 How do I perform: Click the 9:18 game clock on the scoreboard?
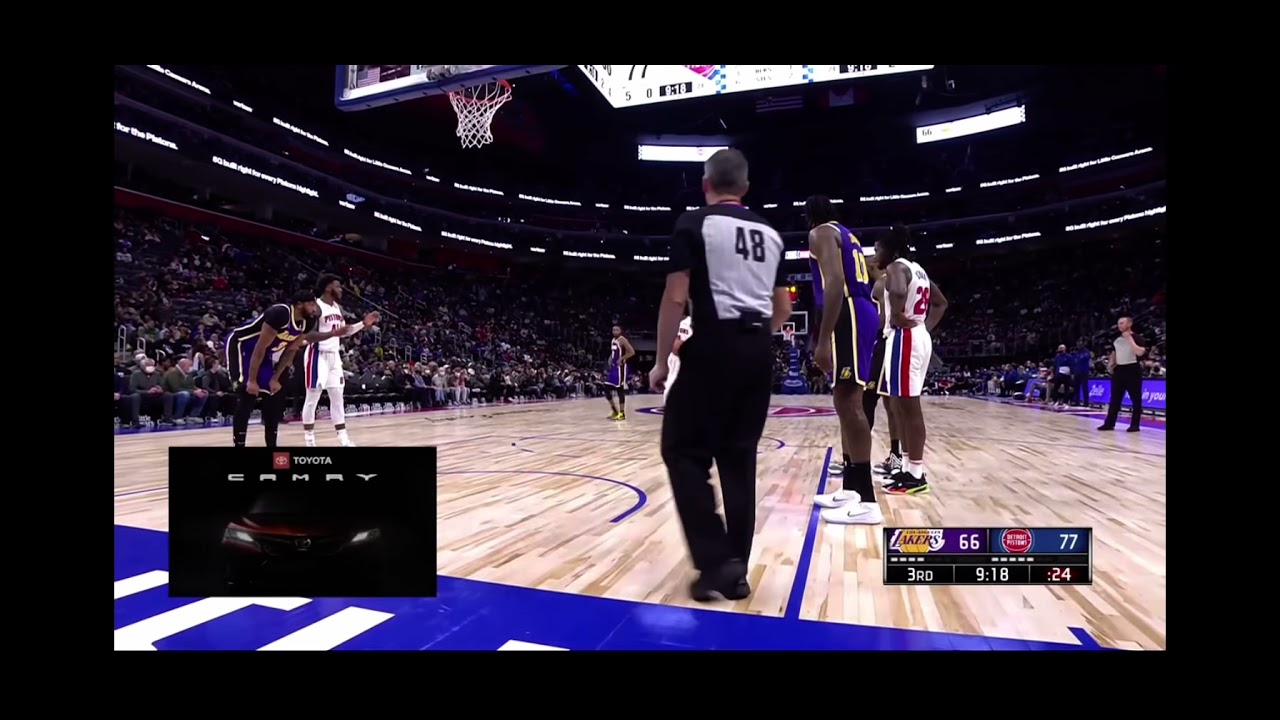(x=992, y=574)
